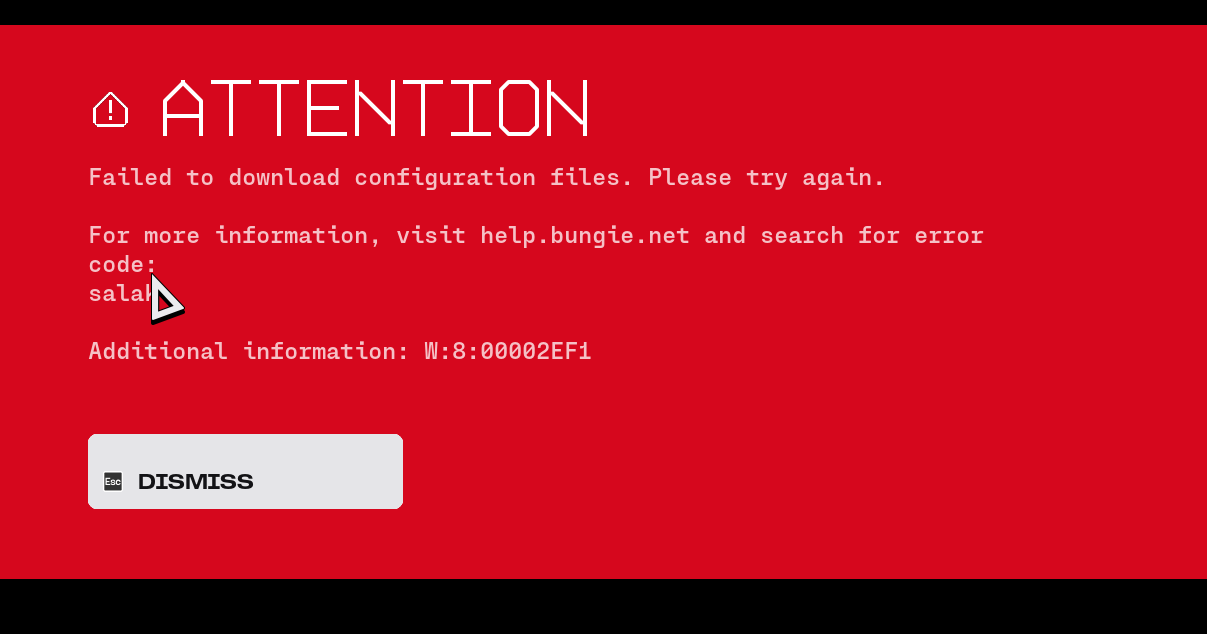Click the black bar above the red dialog
The height and width of the screenshot is (634, 1207).
[603, 12]
